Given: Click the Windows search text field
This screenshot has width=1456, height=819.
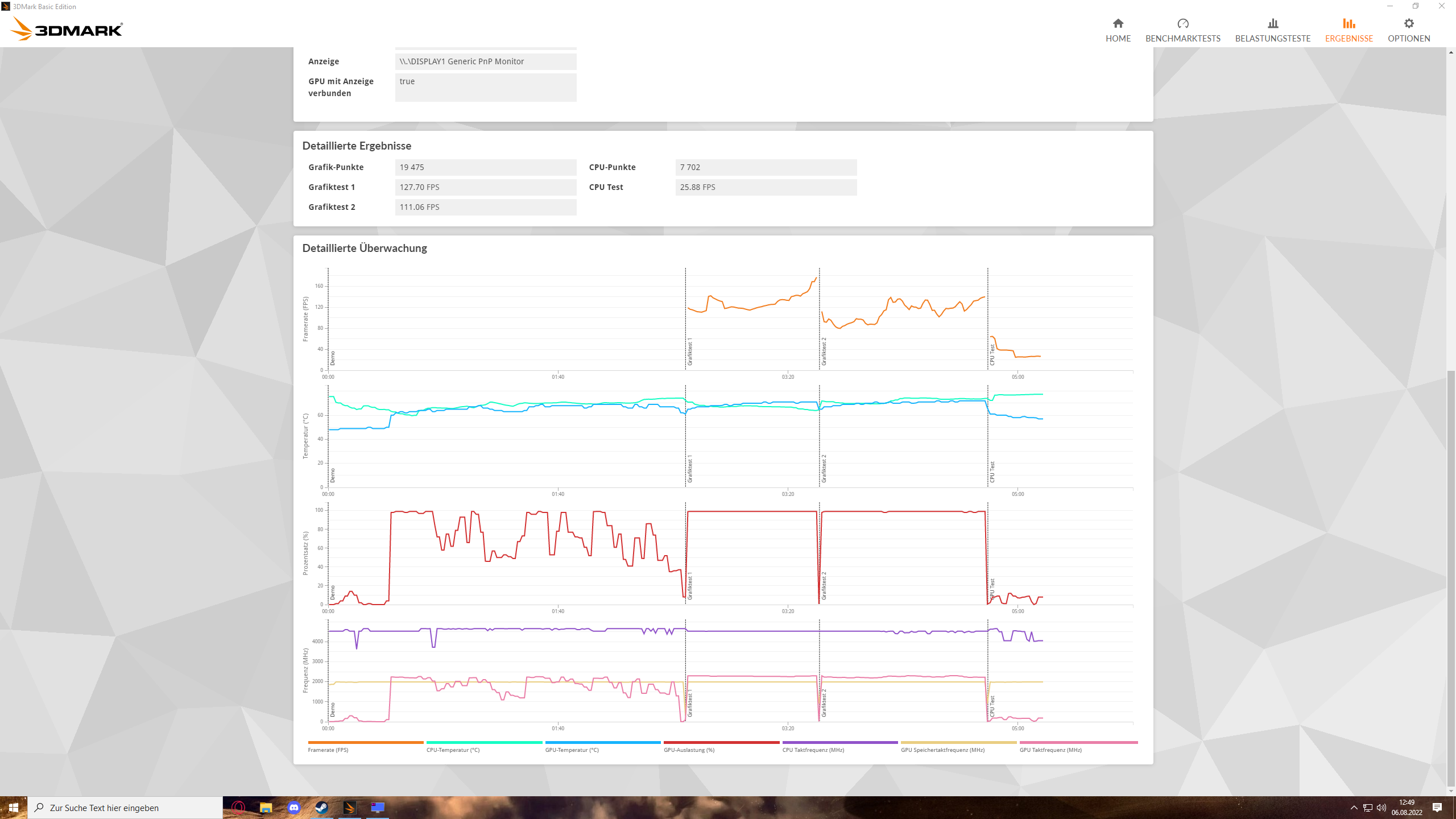Looking at the screenshot, I should tap(125, 808).
